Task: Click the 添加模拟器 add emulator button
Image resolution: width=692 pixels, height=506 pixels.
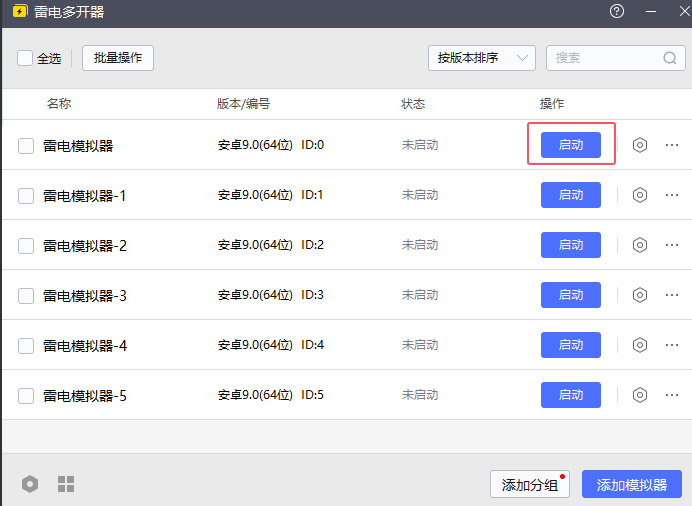Action: (x=632, y=484)
